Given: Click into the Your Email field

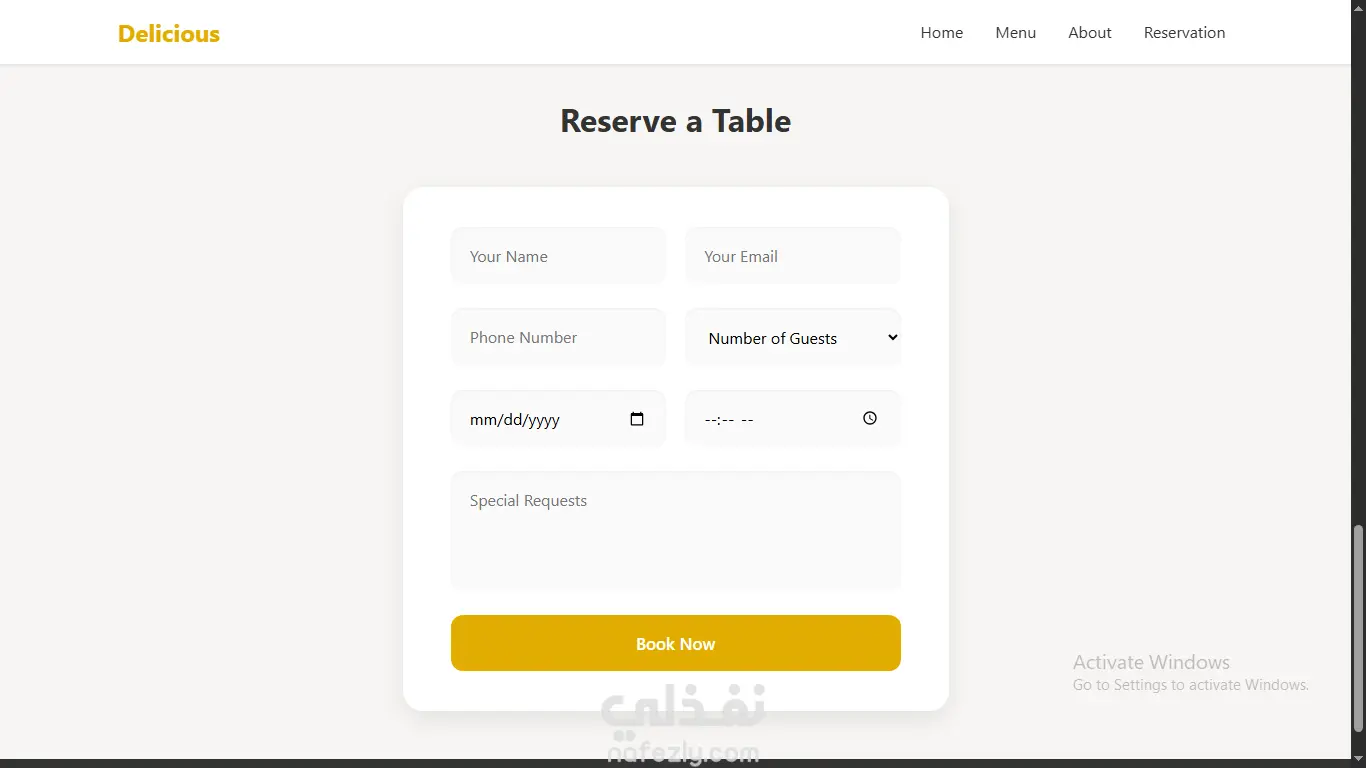Looking at the screenshot, I should tap(793, 256).
